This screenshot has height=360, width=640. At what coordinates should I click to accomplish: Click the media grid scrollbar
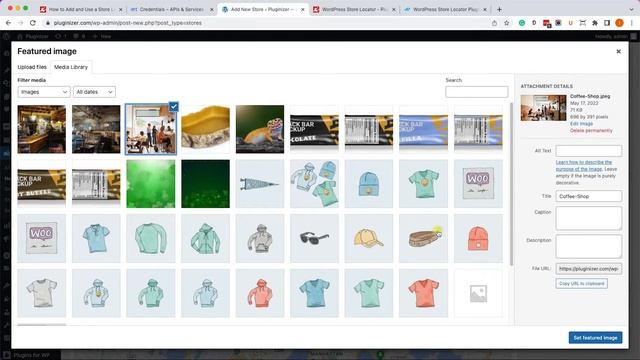[511, 184]
